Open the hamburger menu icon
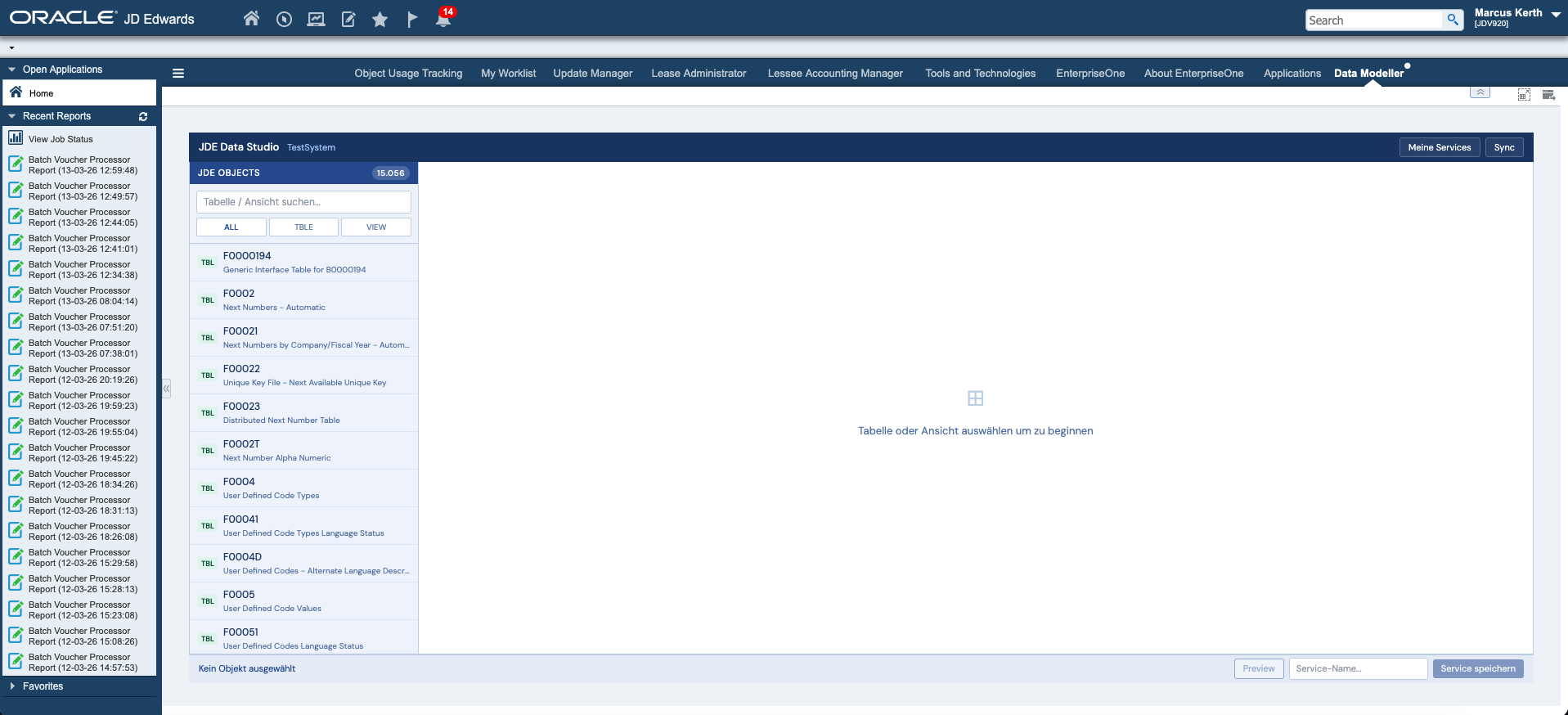The height and width of the screenshot is (715, 1568). coord(178,74)
